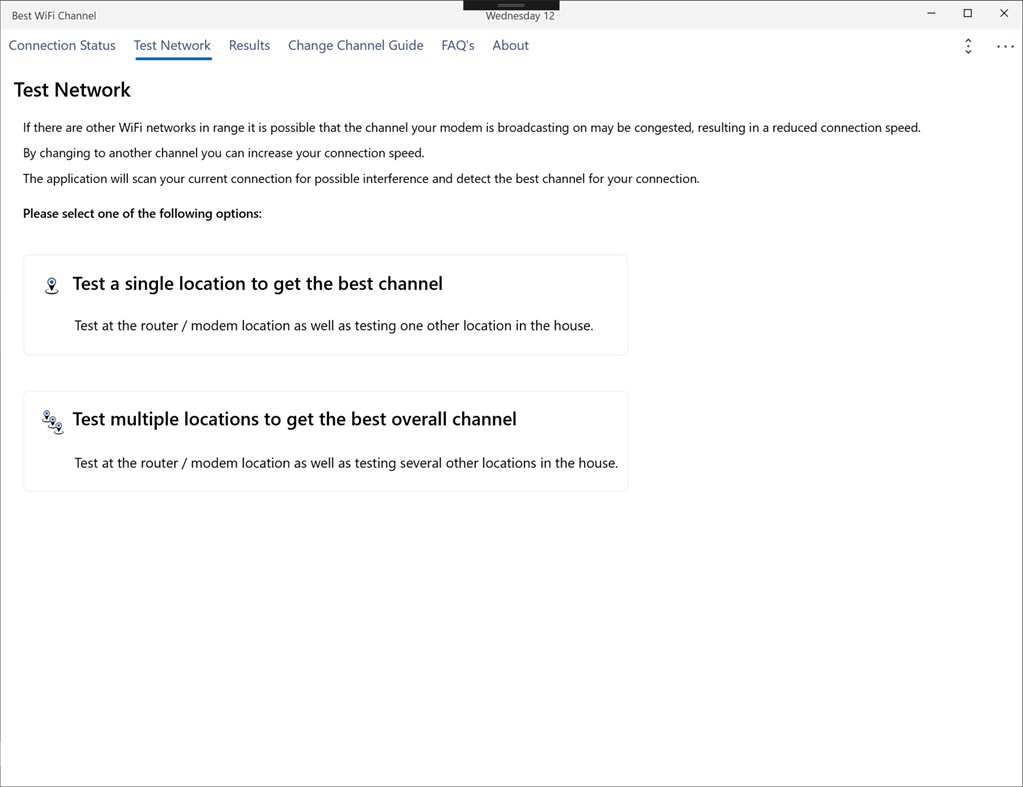The width and height of the screenshot is (1023, 787).
Task: Close the Best WiFi Channel window
Action: [1004, 13]
